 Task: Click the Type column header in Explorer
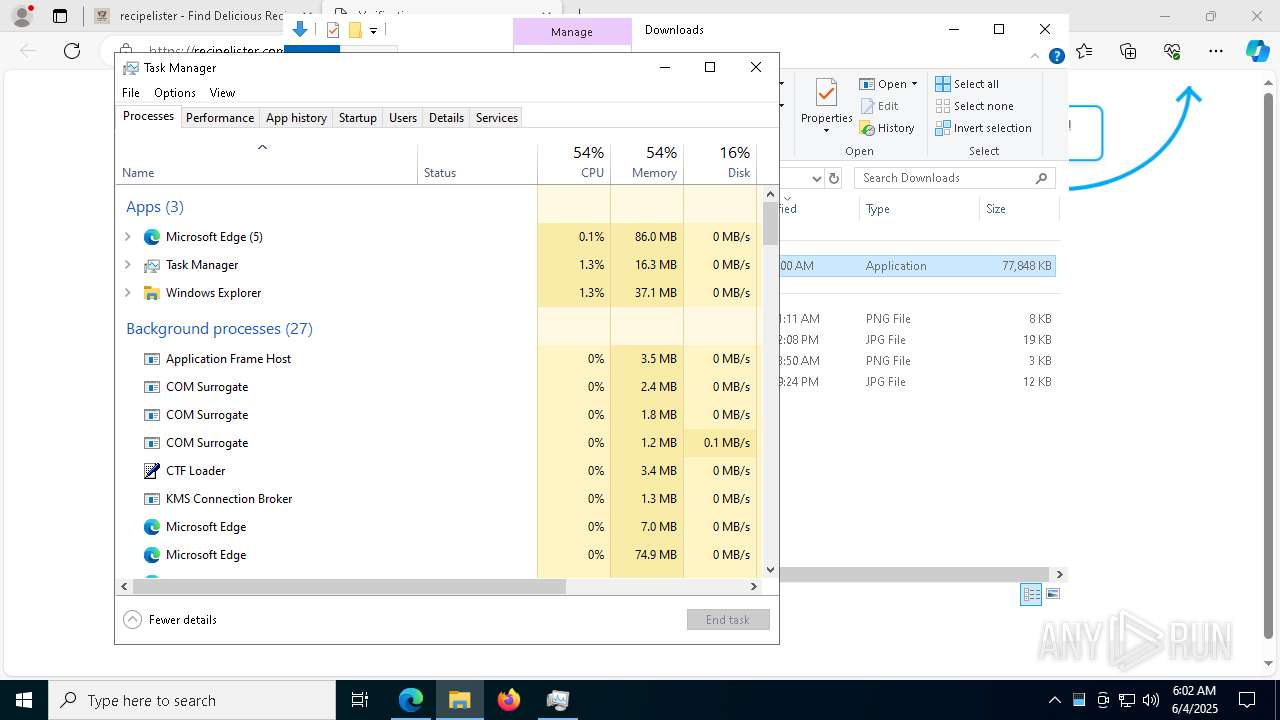point(919,209)
